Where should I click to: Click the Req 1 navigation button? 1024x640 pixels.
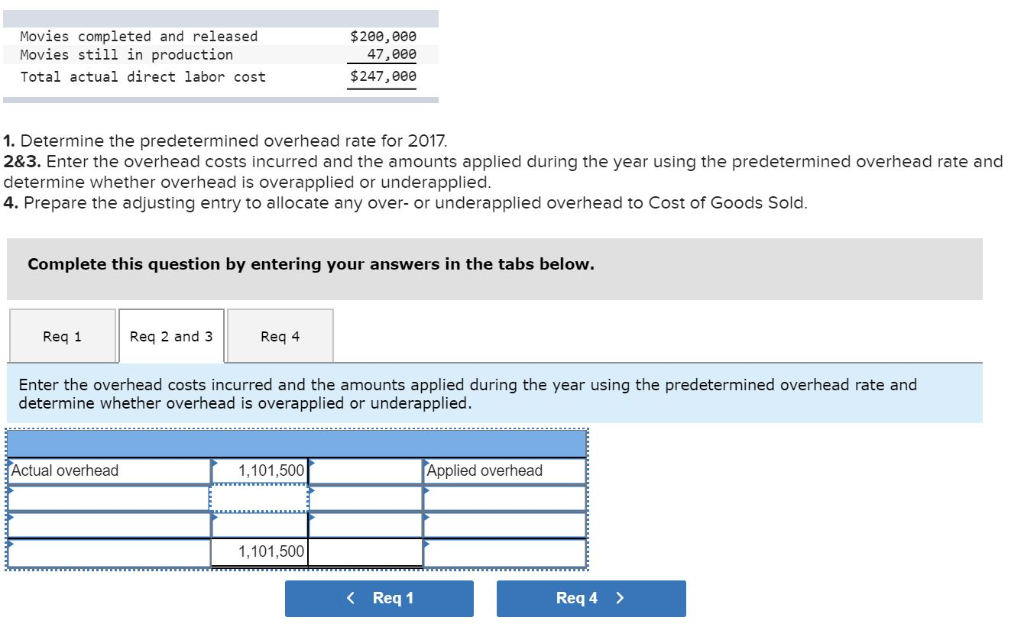pyautogui.click(x=380, y=598)
